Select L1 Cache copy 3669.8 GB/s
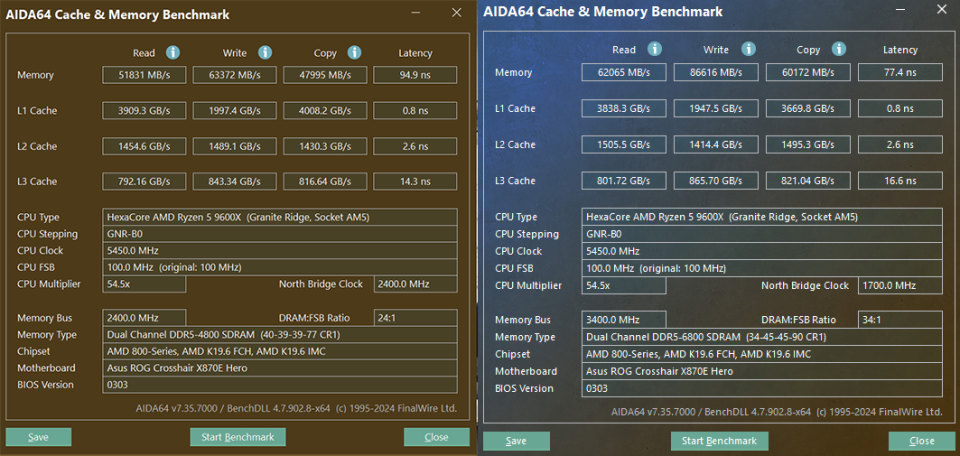 point(808,108)
